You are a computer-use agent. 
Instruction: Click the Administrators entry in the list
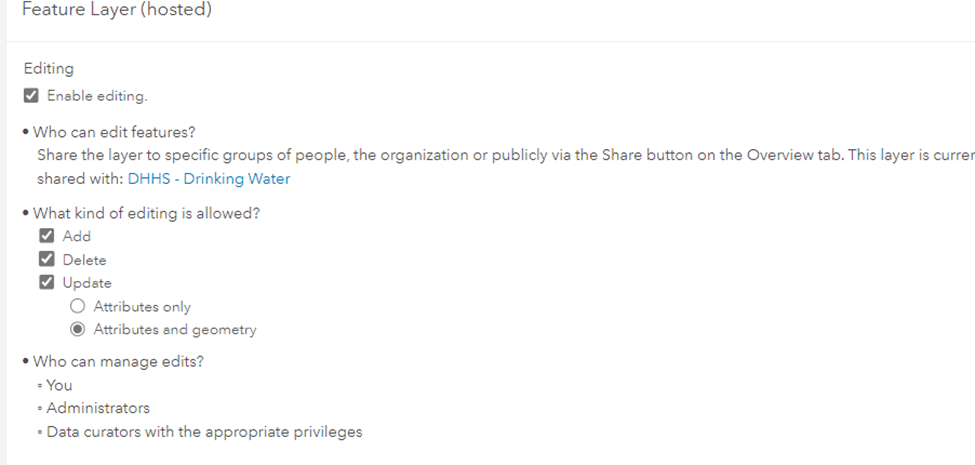pyautogui.click(x=98, y=408)
